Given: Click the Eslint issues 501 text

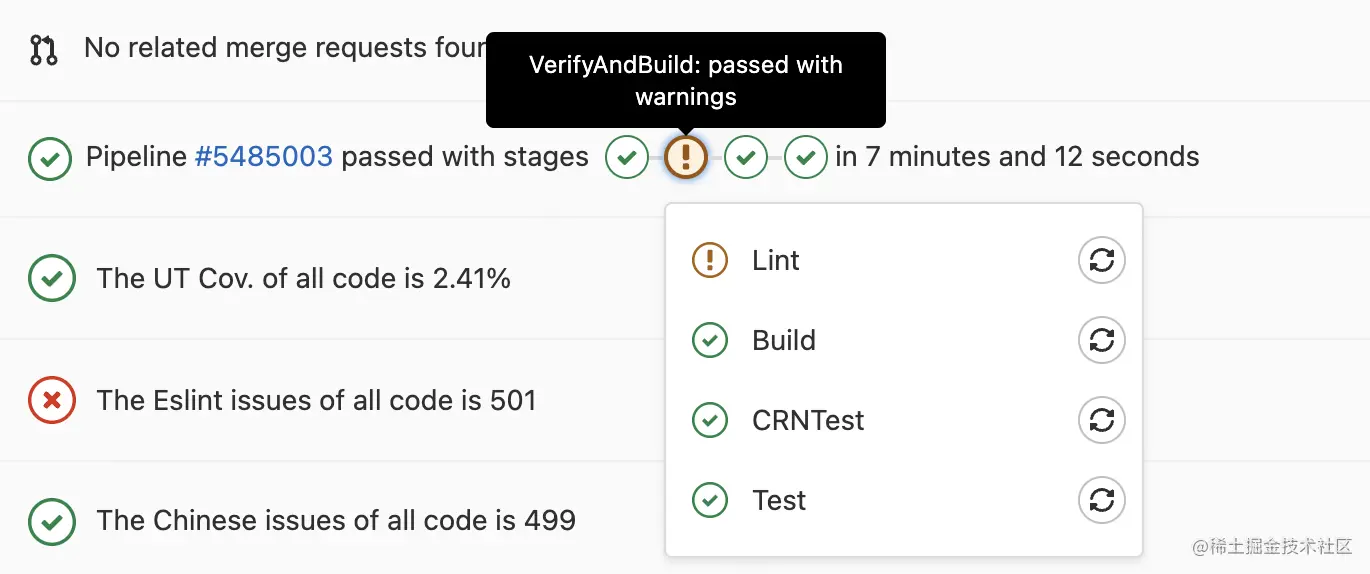Looking at the screenshot, I should coord(317,400).
